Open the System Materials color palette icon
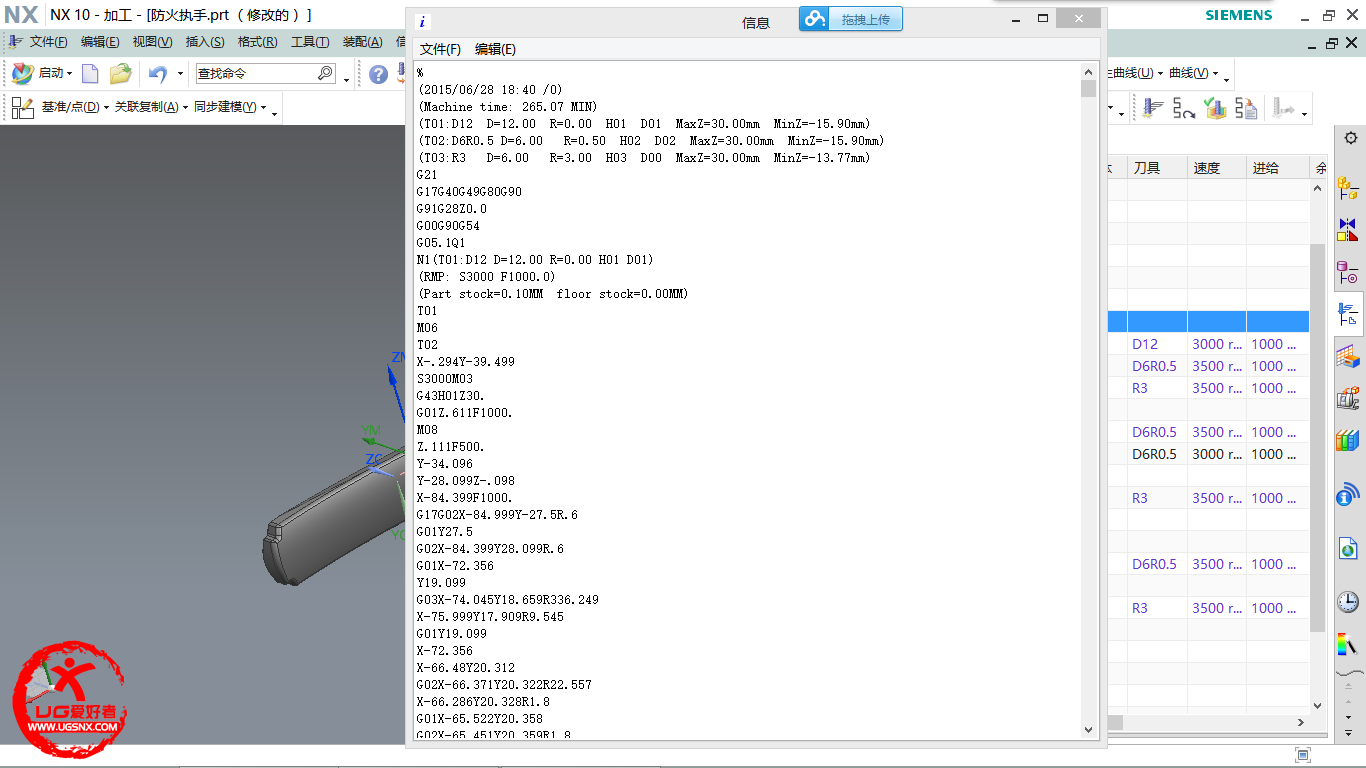Image resolution: width=1366 pixels, height=768 pixels. [x=1348, y=644]
